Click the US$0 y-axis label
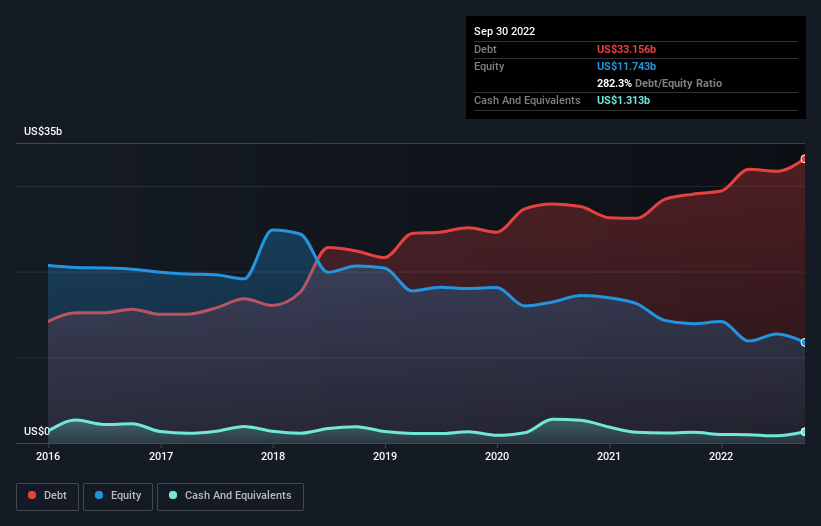 click(x=37, y=431)
